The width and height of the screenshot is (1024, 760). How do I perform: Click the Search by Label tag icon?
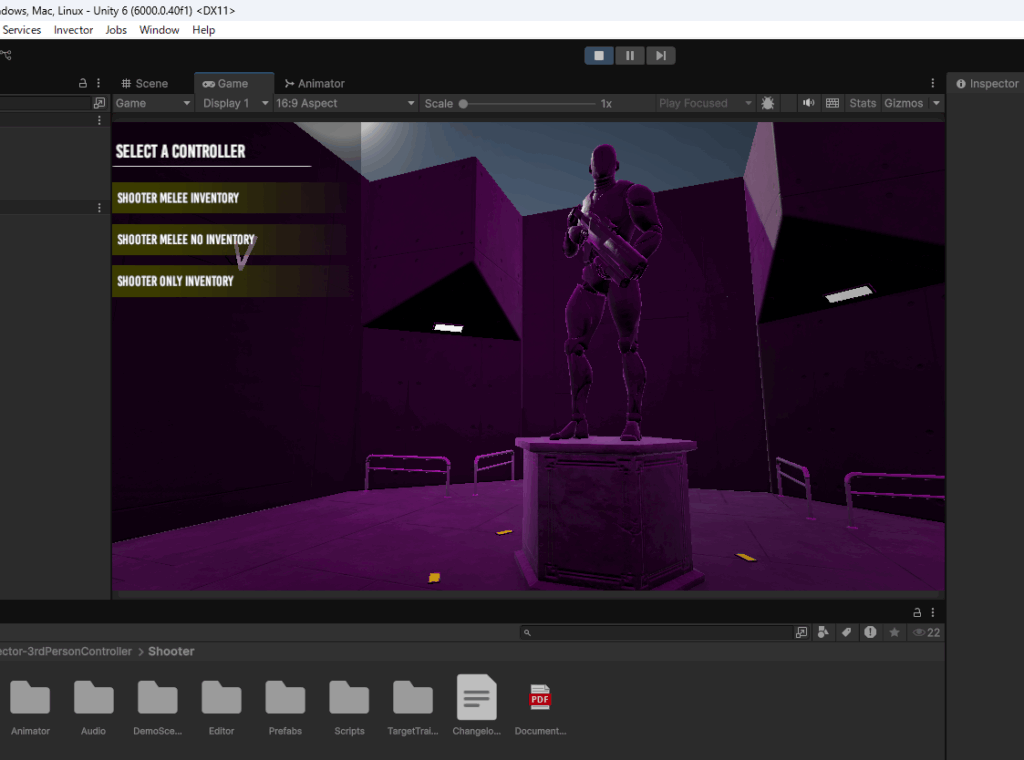846,632
